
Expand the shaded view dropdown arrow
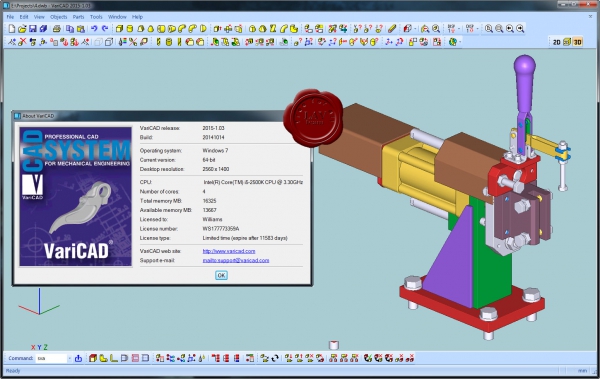(x=415, y=29)
